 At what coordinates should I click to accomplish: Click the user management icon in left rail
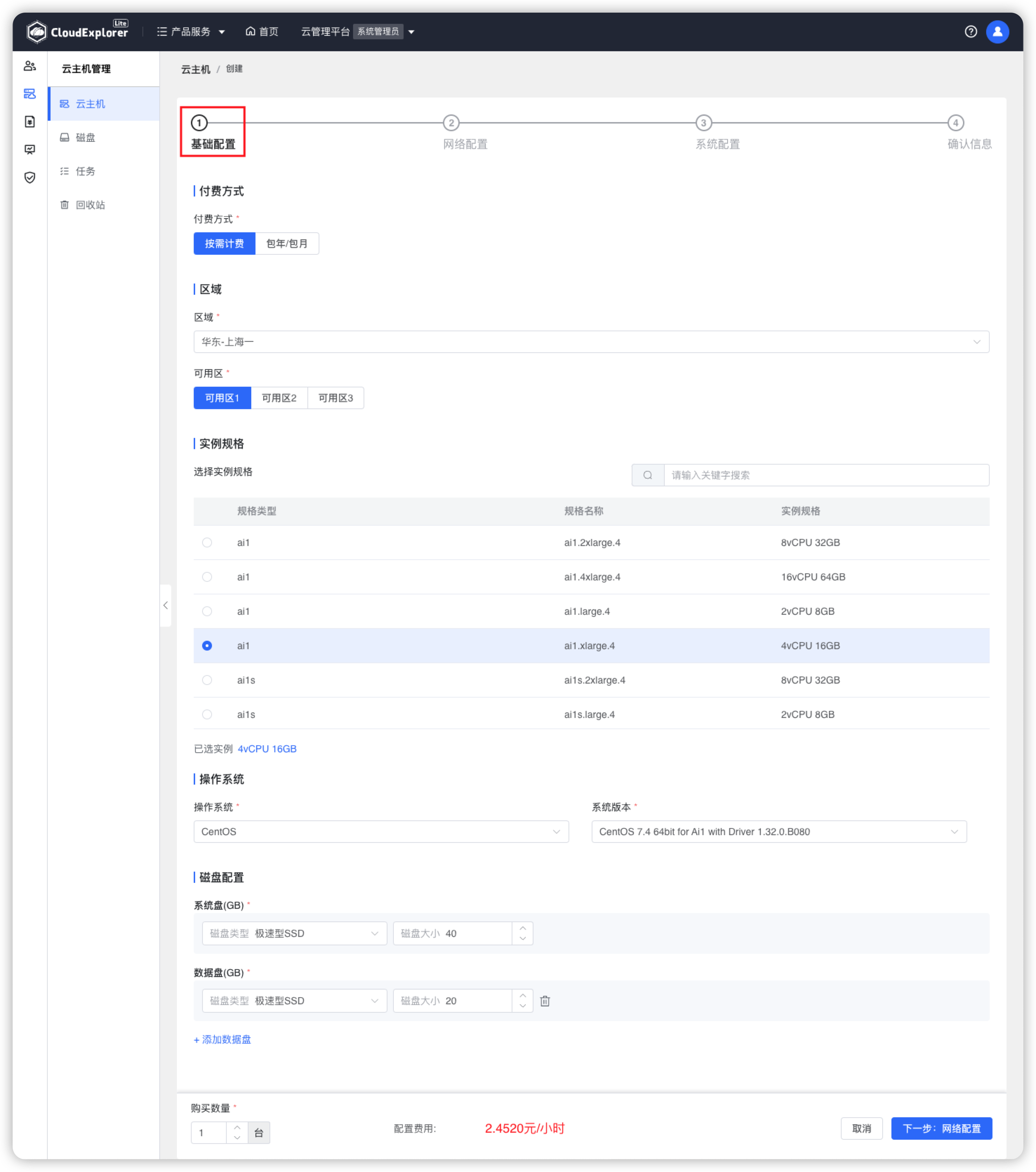30,66
